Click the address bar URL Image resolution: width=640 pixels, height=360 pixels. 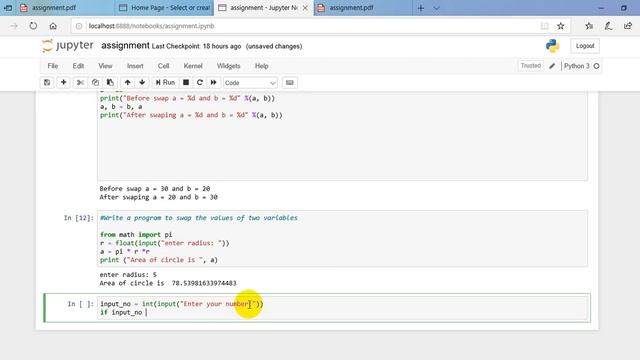click(x=151, y=26)
